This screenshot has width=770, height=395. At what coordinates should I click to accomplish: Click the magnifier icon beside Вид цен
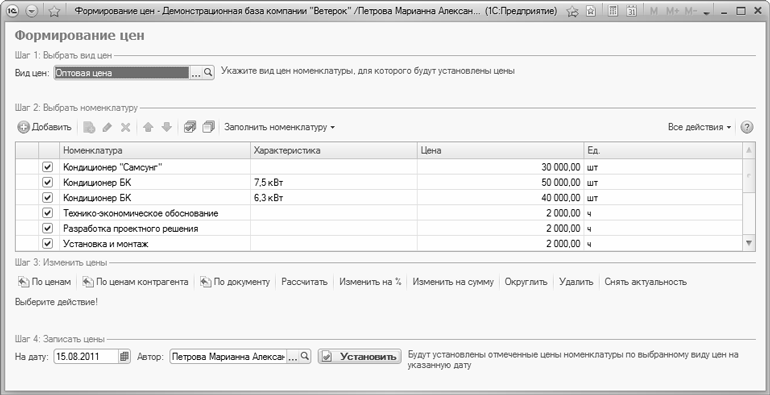[208, 73]
